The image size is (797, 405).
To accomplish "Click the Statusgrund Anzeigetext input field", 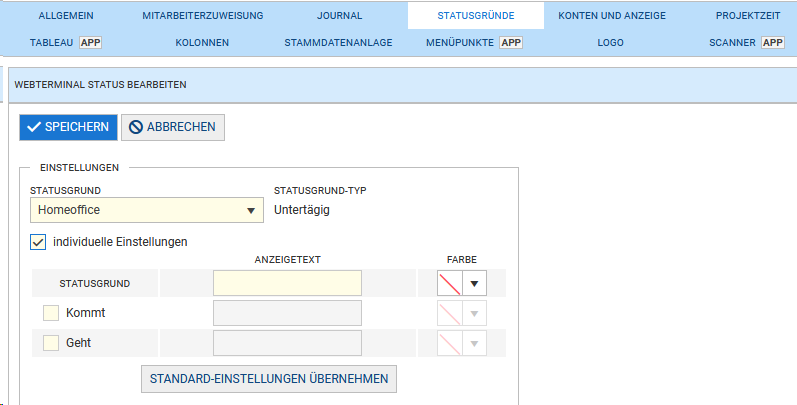I will tap(287, 283).
